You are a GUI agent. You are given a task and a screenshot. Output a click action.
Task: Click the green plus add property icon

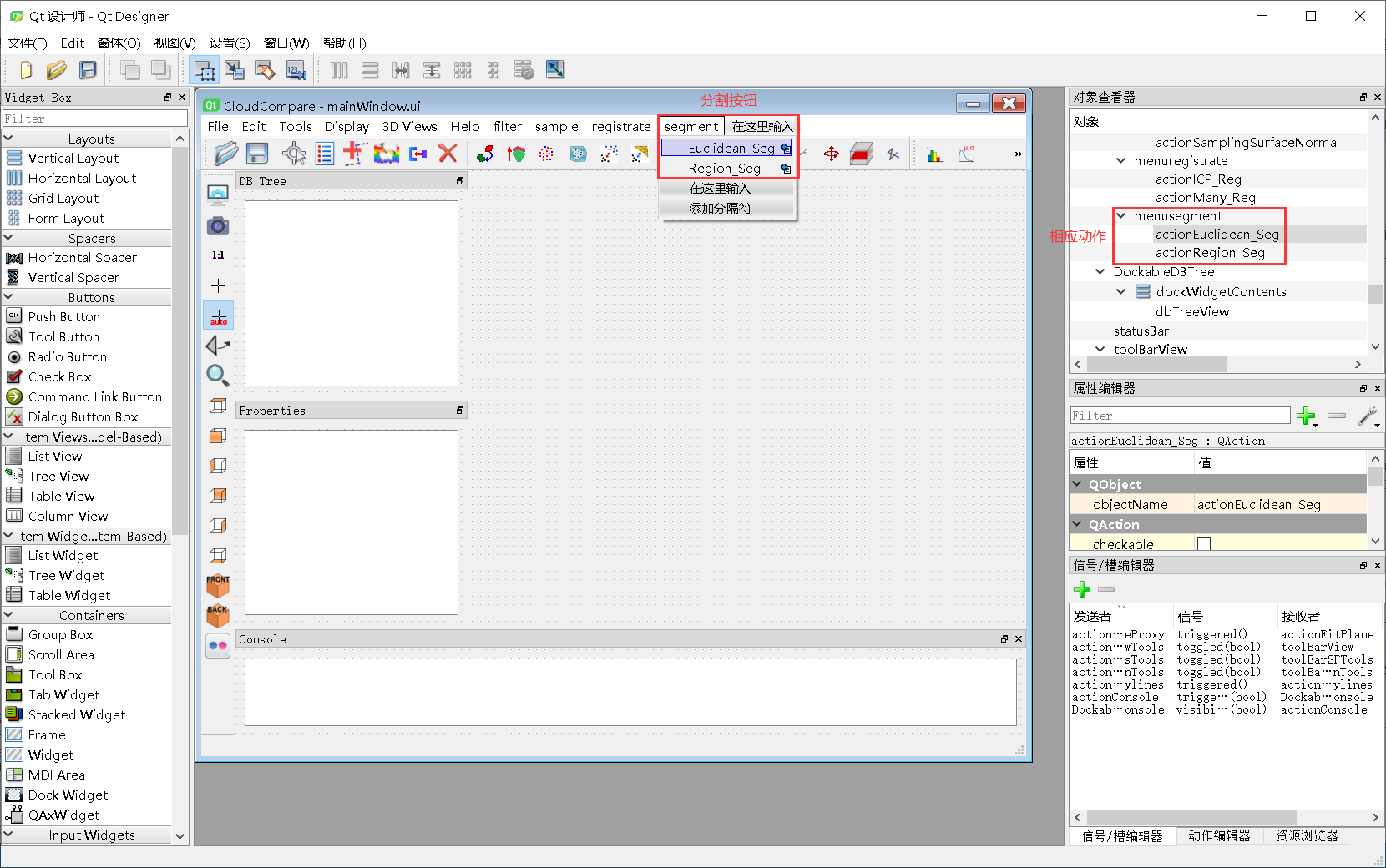point(1307,416)
